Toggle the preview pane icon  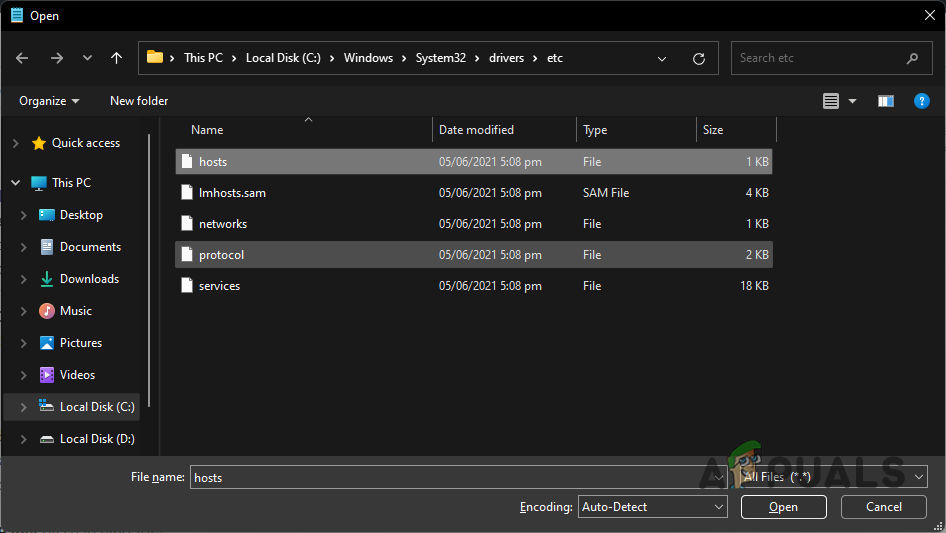coord(885,101)
